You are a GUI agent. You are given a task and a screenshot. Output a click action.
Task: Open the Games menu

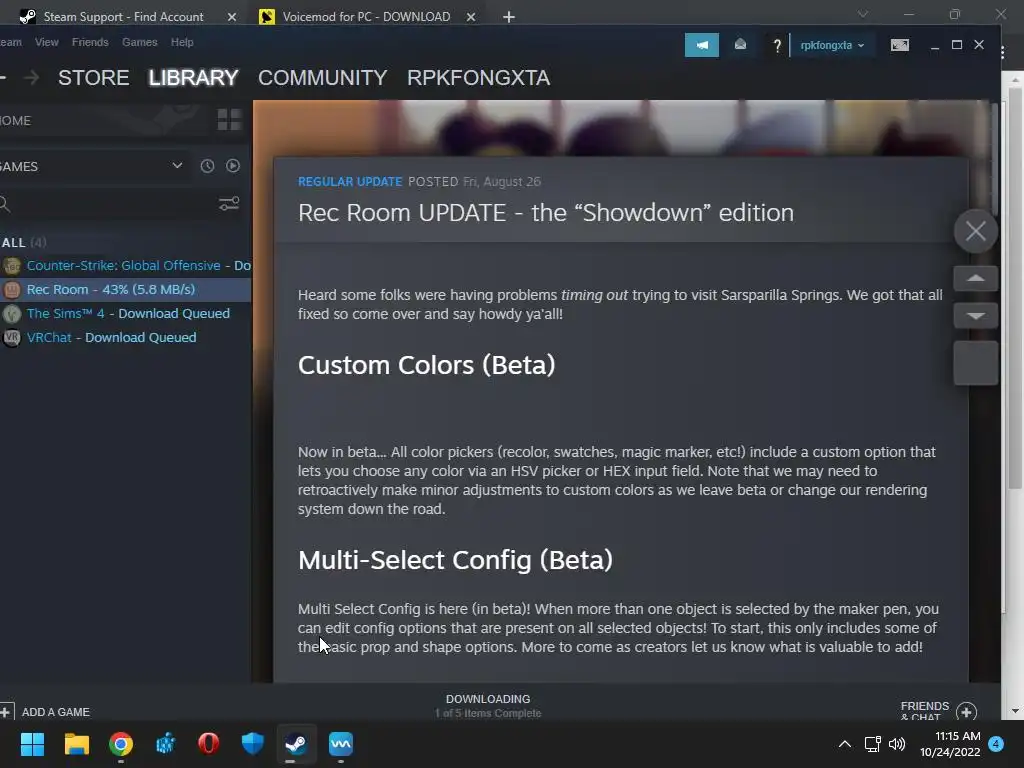point(140,42)
